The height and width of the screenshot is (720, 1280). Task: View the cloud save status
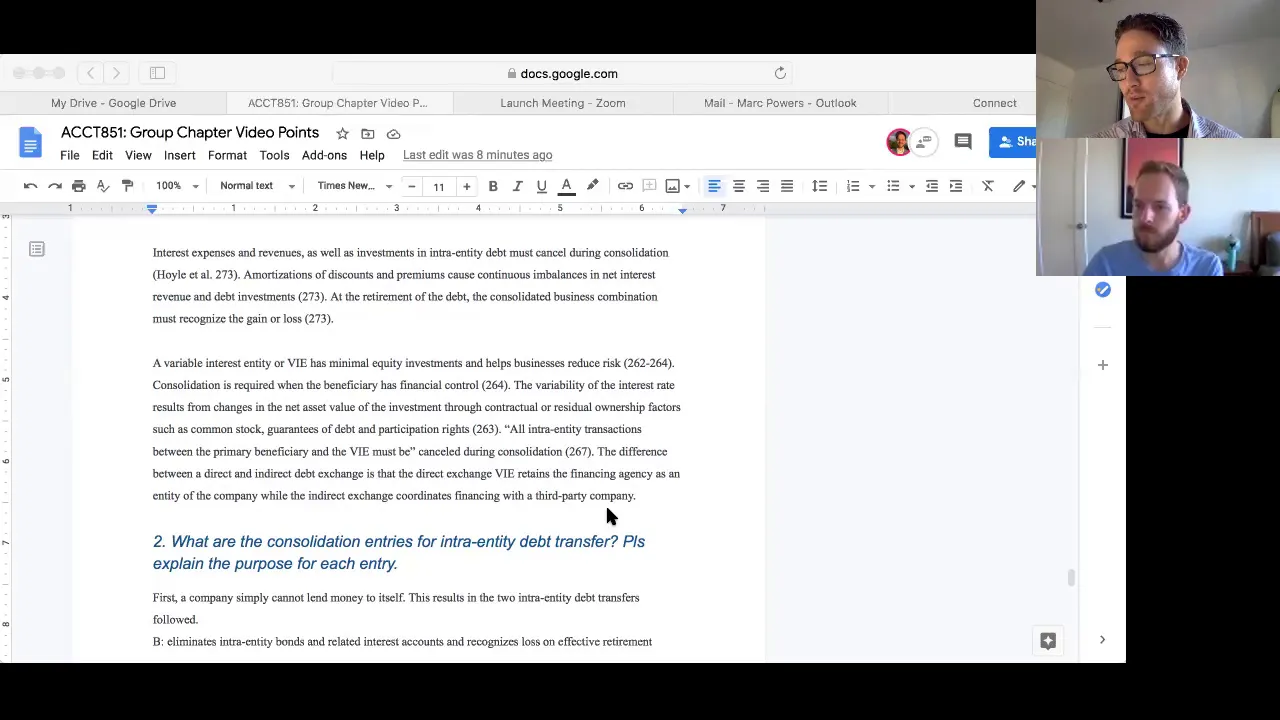tap(394, 133)
